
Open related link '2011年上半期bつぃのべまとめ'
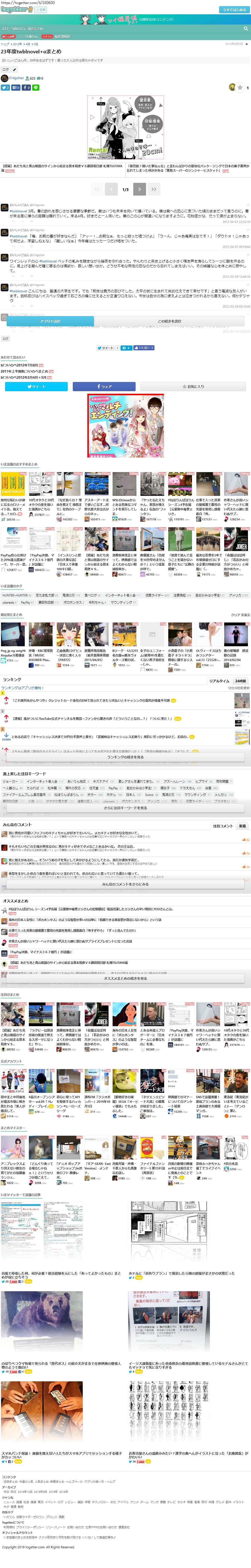[x=24, y=371]
